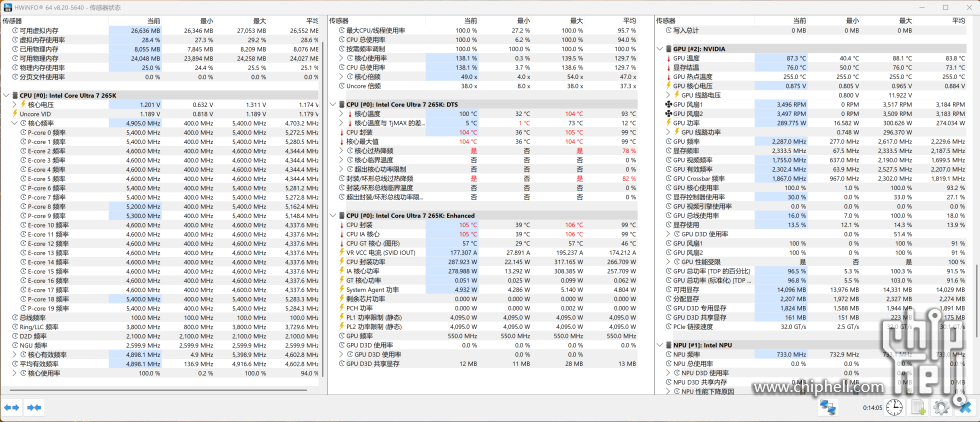Click the lightning icon beside IA 核心功率

pyautogui.click(x=342, y=271)
